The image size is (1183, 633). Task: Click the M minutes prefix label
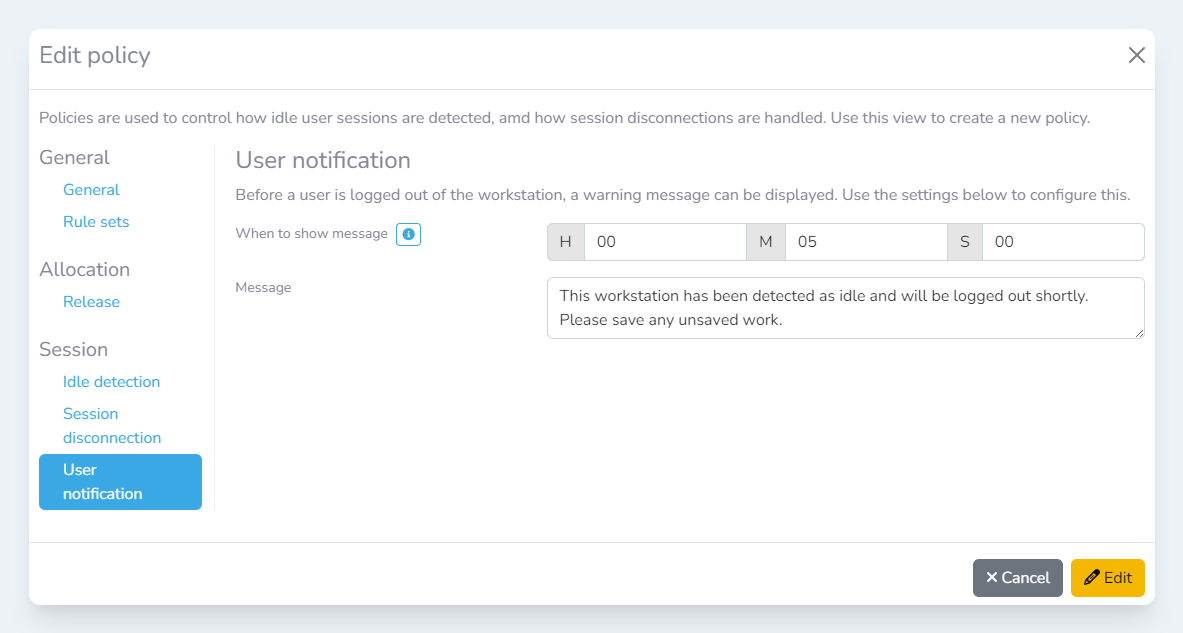coord(766,242)
